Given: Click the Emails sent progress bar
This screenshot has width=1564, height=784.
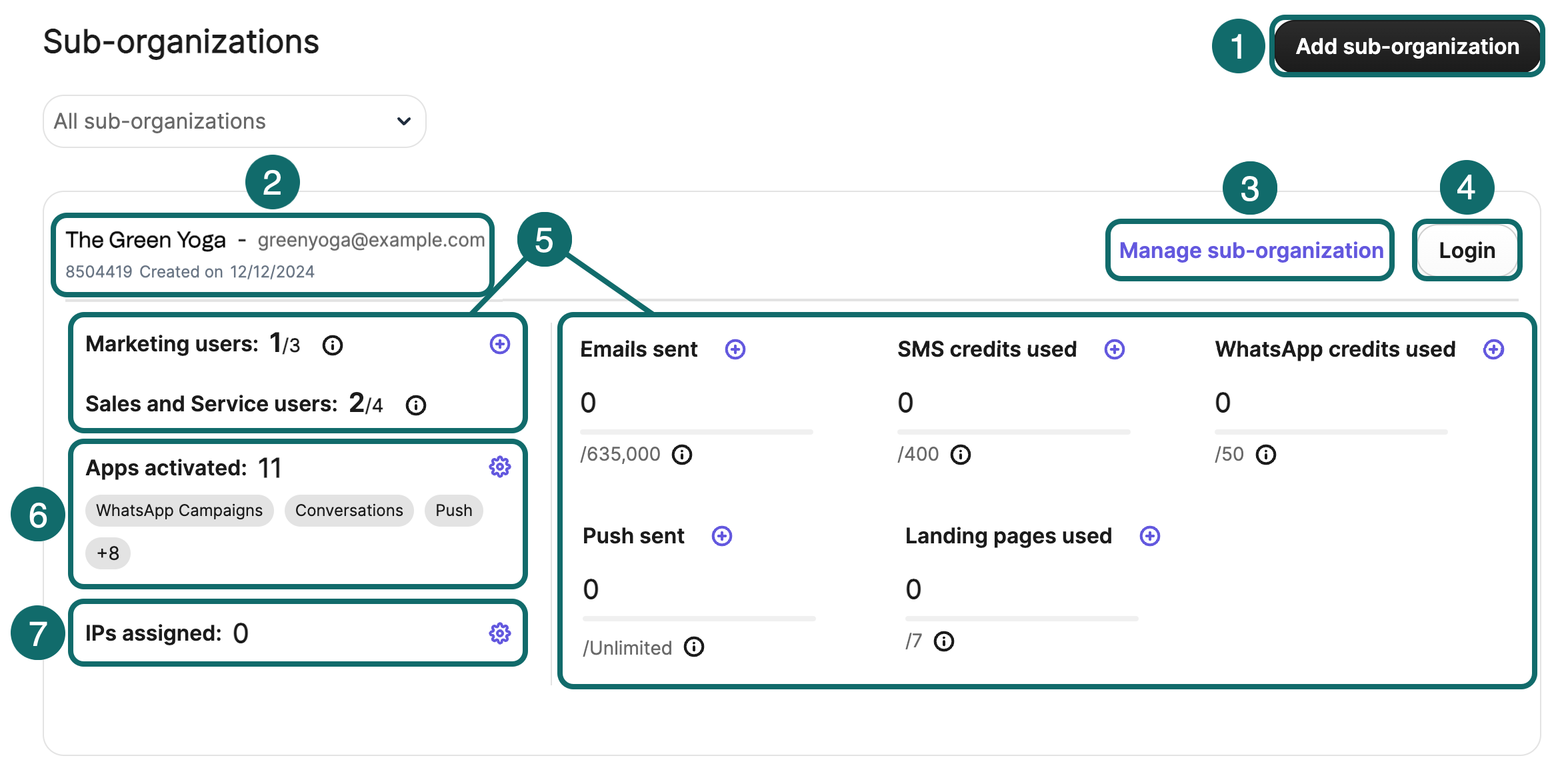Looking at the screenshot, I should point(697,432).
